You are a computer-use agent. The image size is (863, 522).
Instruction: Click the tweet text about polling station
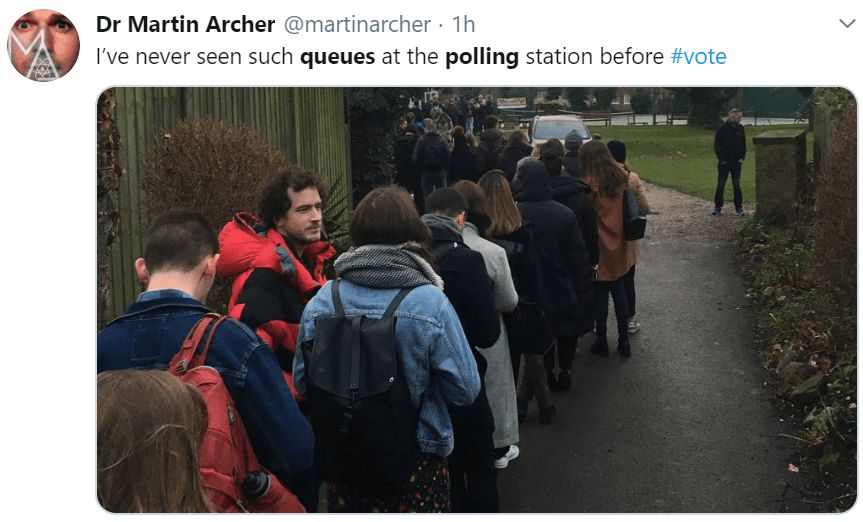pos(411,57)
